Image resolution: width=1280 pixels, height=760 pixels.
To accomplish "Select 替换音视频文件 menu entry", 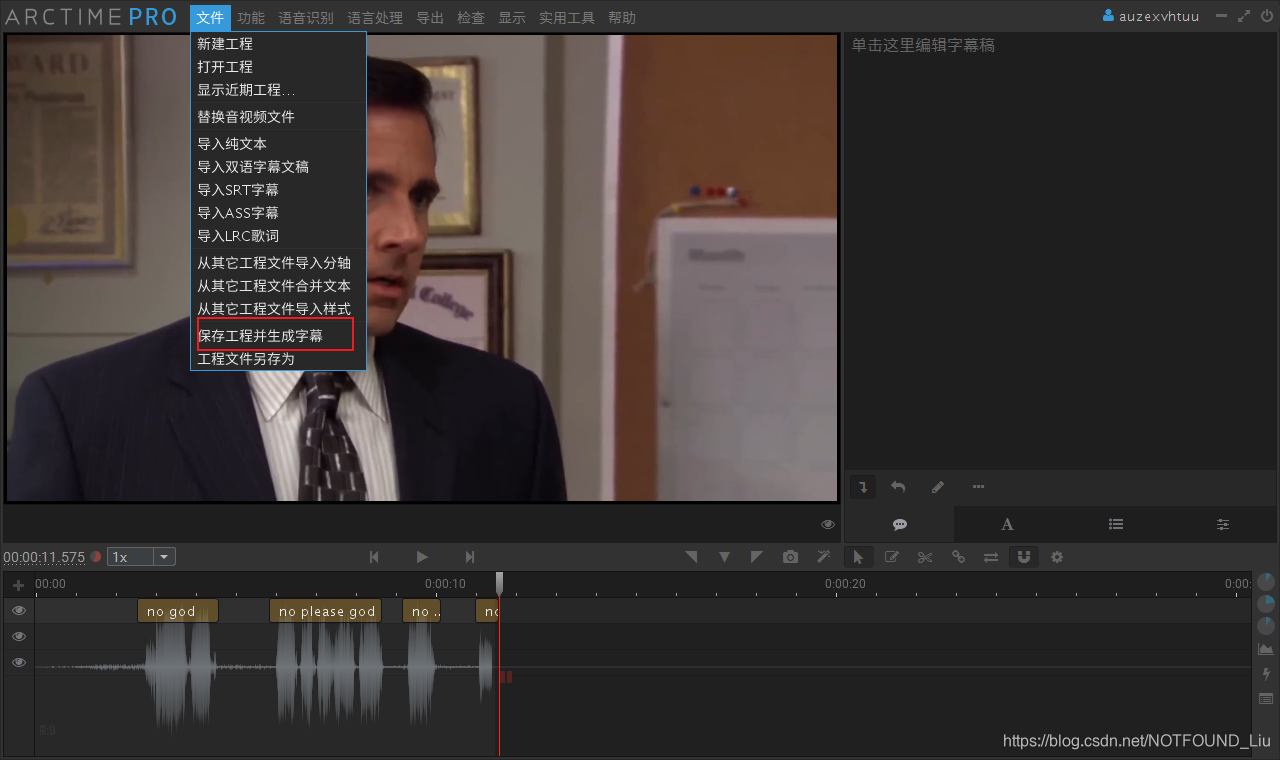I will click(278, 117).
